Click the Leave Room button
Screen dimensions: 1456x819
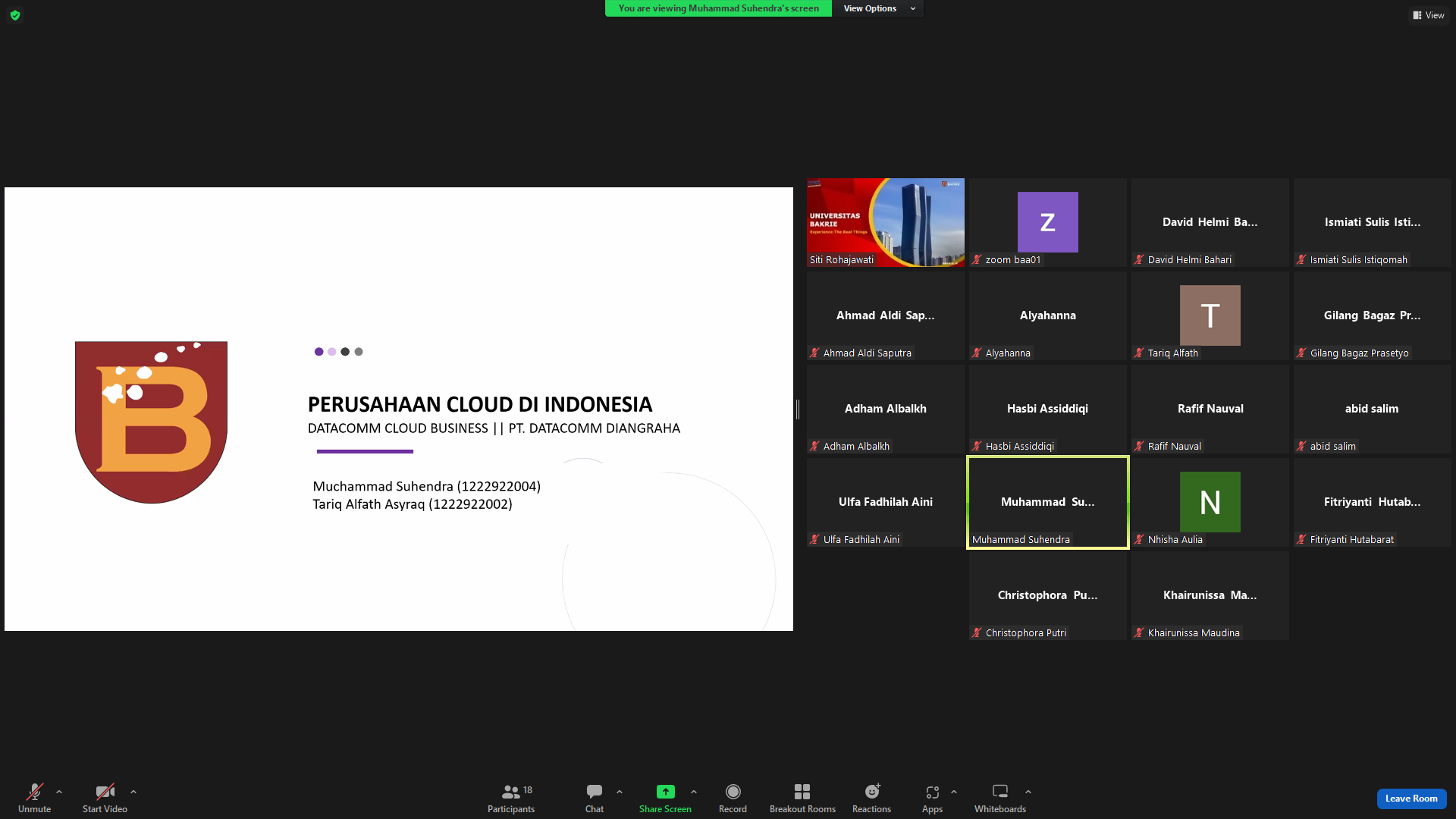click(1411, 799)
